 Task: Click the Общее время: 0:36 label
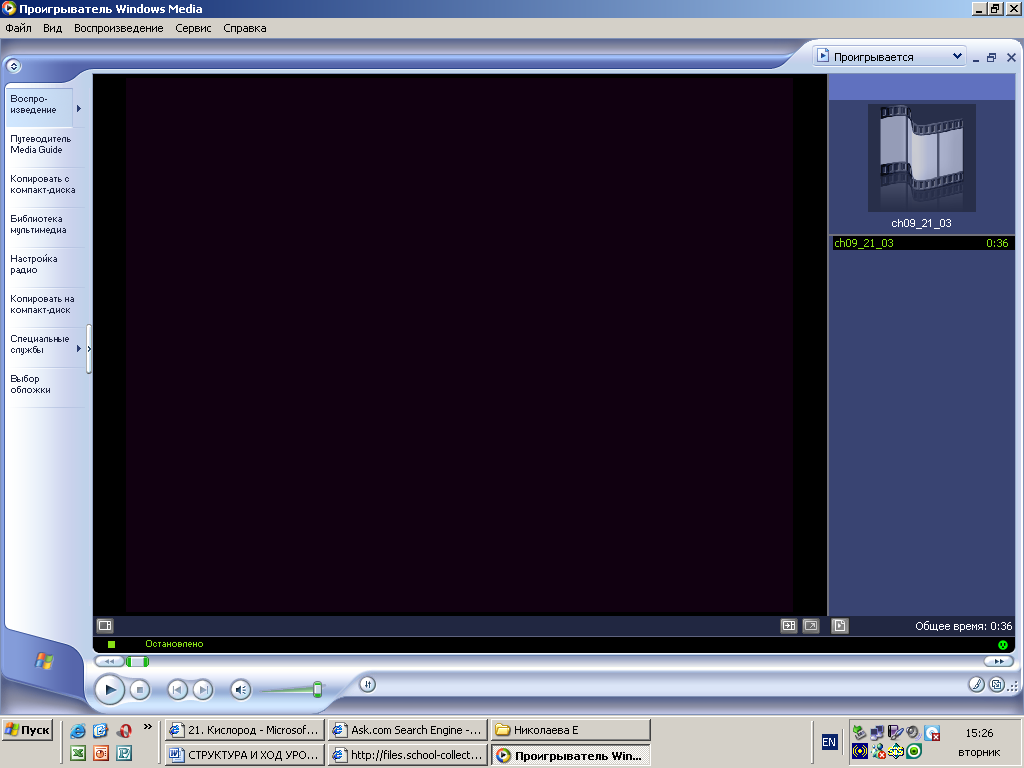pyautogui.click(x=963, y=626)
